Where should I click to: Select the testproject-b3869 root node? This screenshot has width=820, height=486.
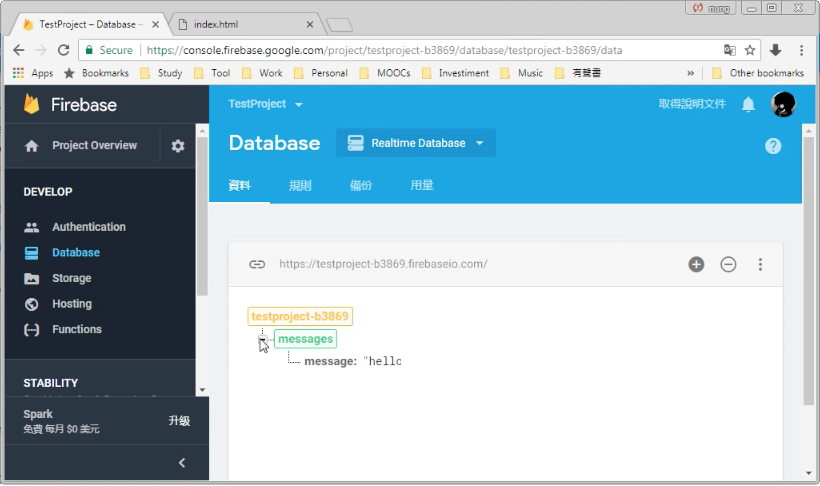tap(300, 317)
